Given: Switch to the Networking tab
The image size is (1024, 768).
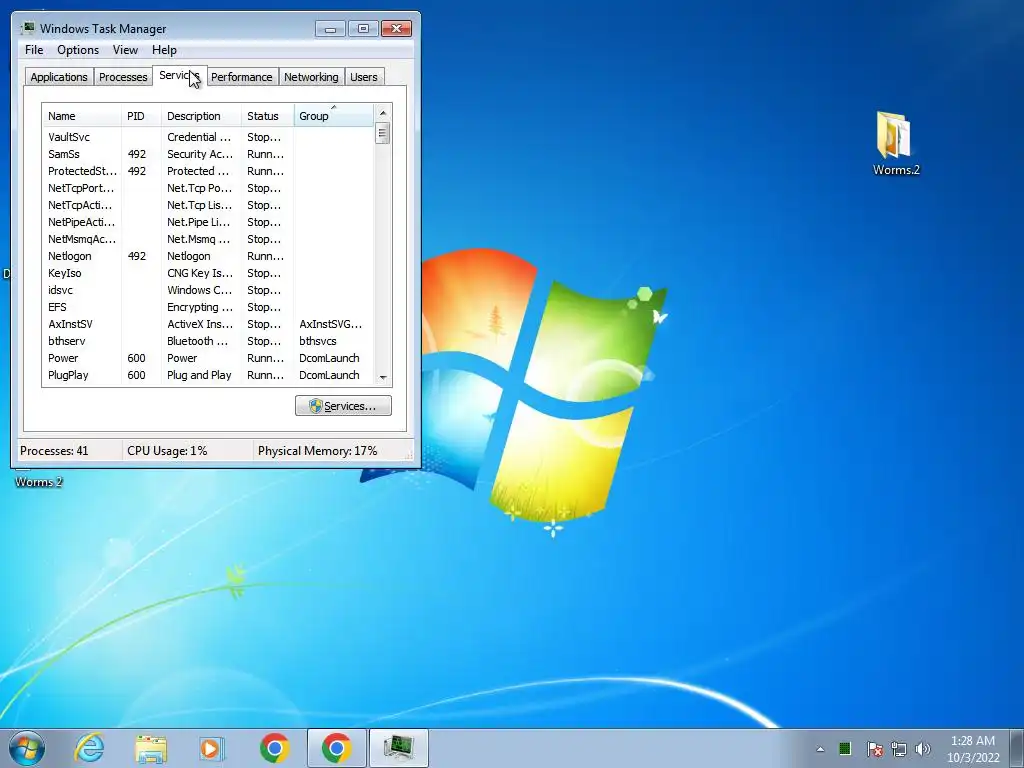Looking at the screenshot, I should click(x=311, y=77).
